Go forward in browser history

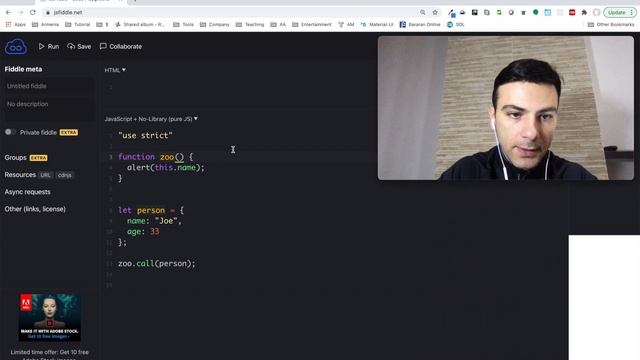tap(21, 13)
